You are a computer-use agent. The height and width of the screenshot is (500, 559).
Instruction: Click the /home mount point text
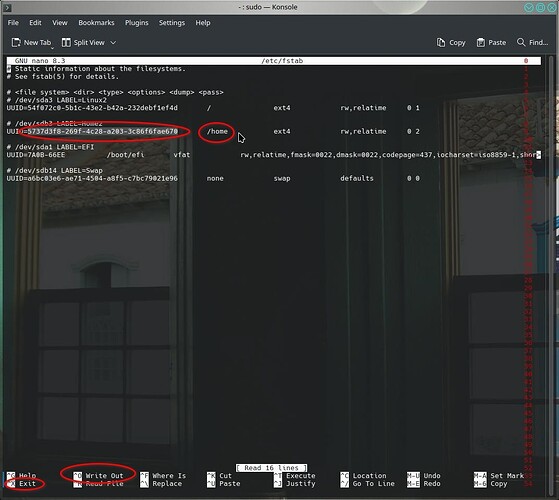(217, 132)
